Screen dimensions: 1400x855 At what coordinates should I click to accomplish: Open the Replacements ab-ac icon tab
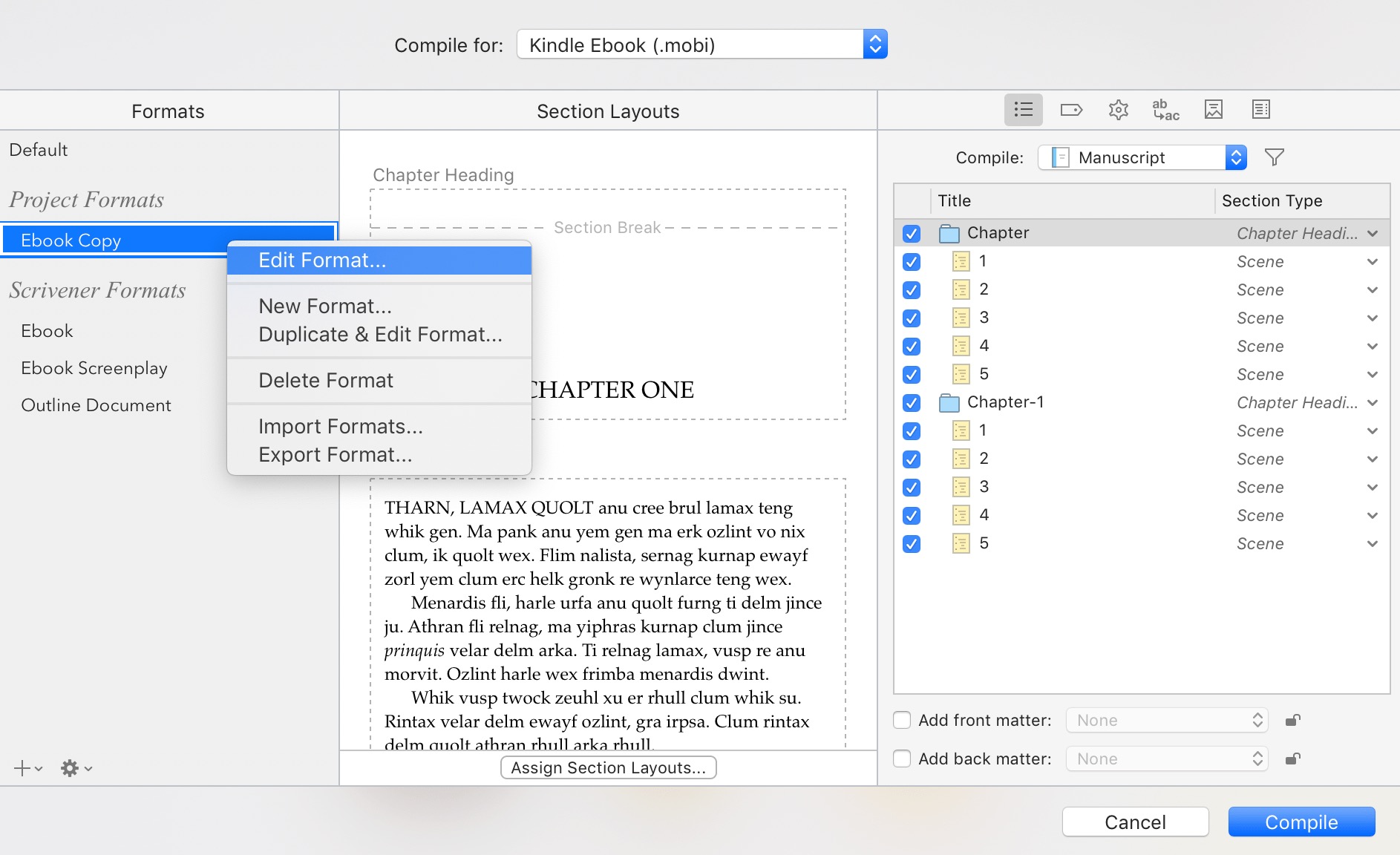(x=1165, y=110)
